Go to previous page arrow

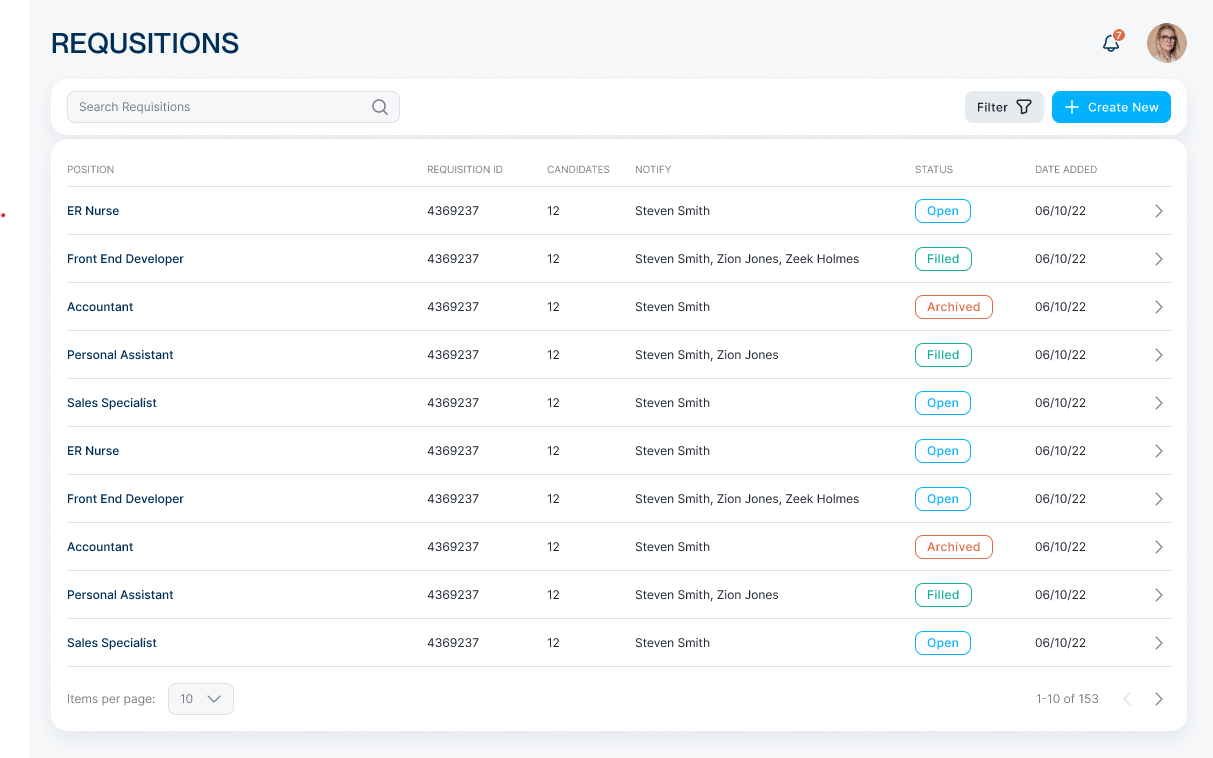pyautogui.click(x=1127, y=699)
